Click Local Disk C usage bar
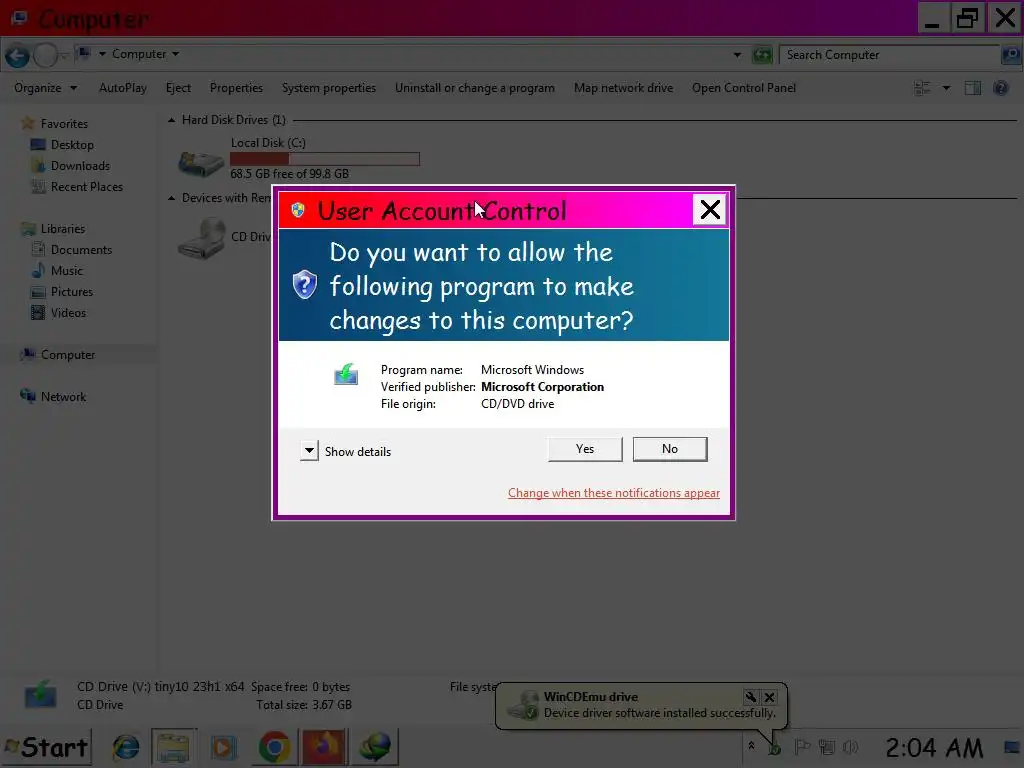 pos(325,159)
